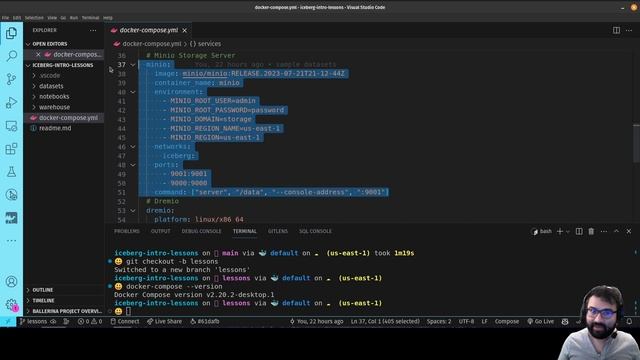Show additional activity bar views ellipsis
640x360 pixels.
[11, 241]
